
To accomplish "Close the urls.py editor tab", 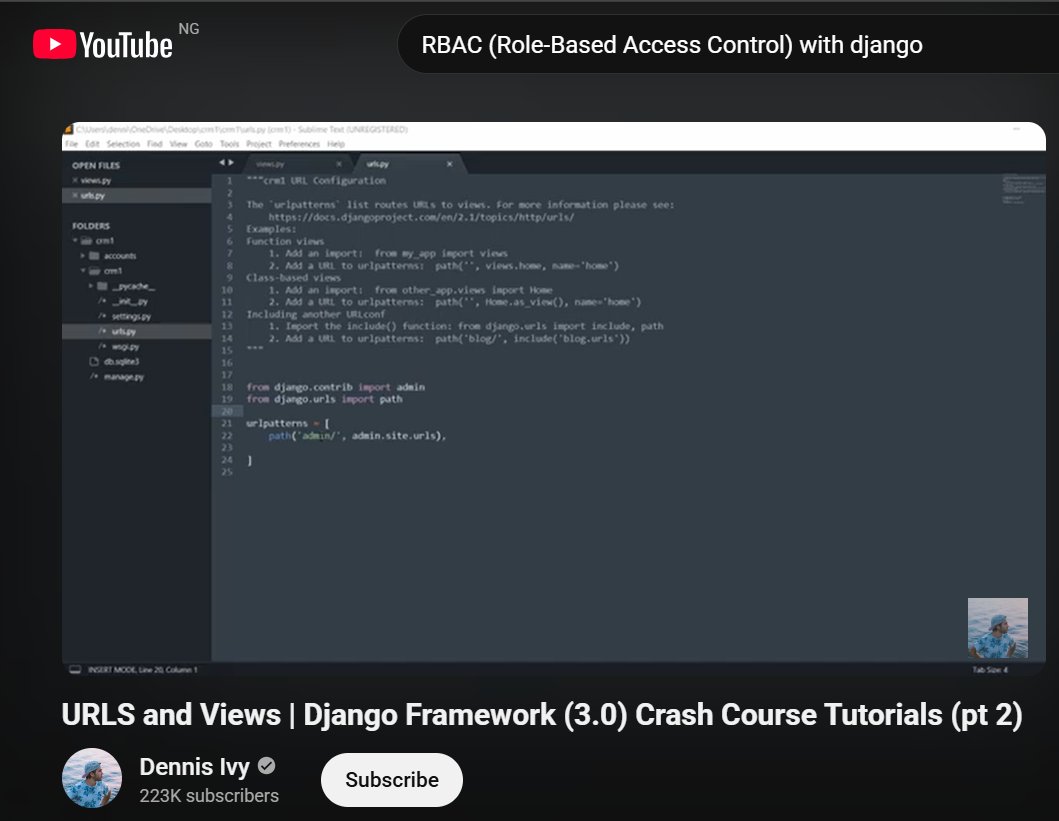I will (450, 164).
